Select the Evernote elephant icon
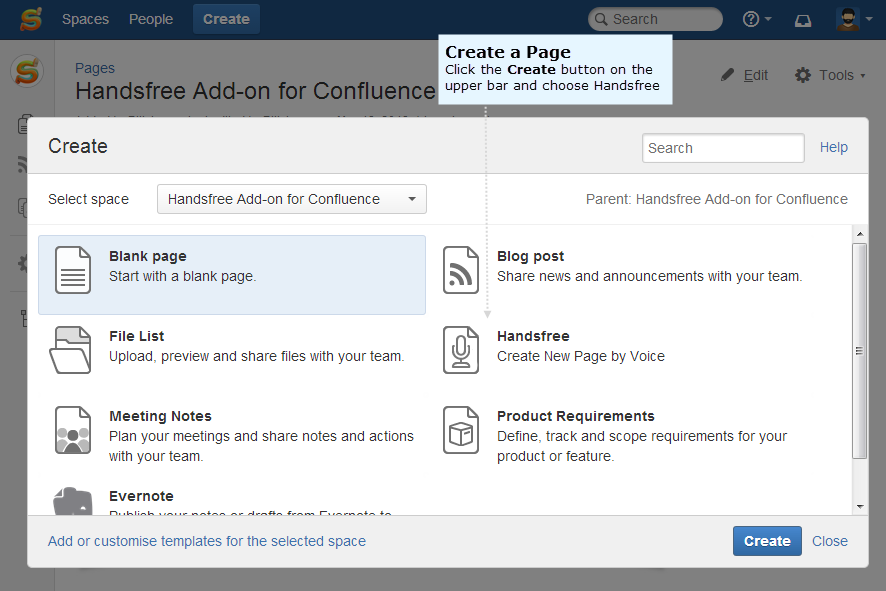The height and width of the screenshot is (591, 886). (x=73, y=501)
